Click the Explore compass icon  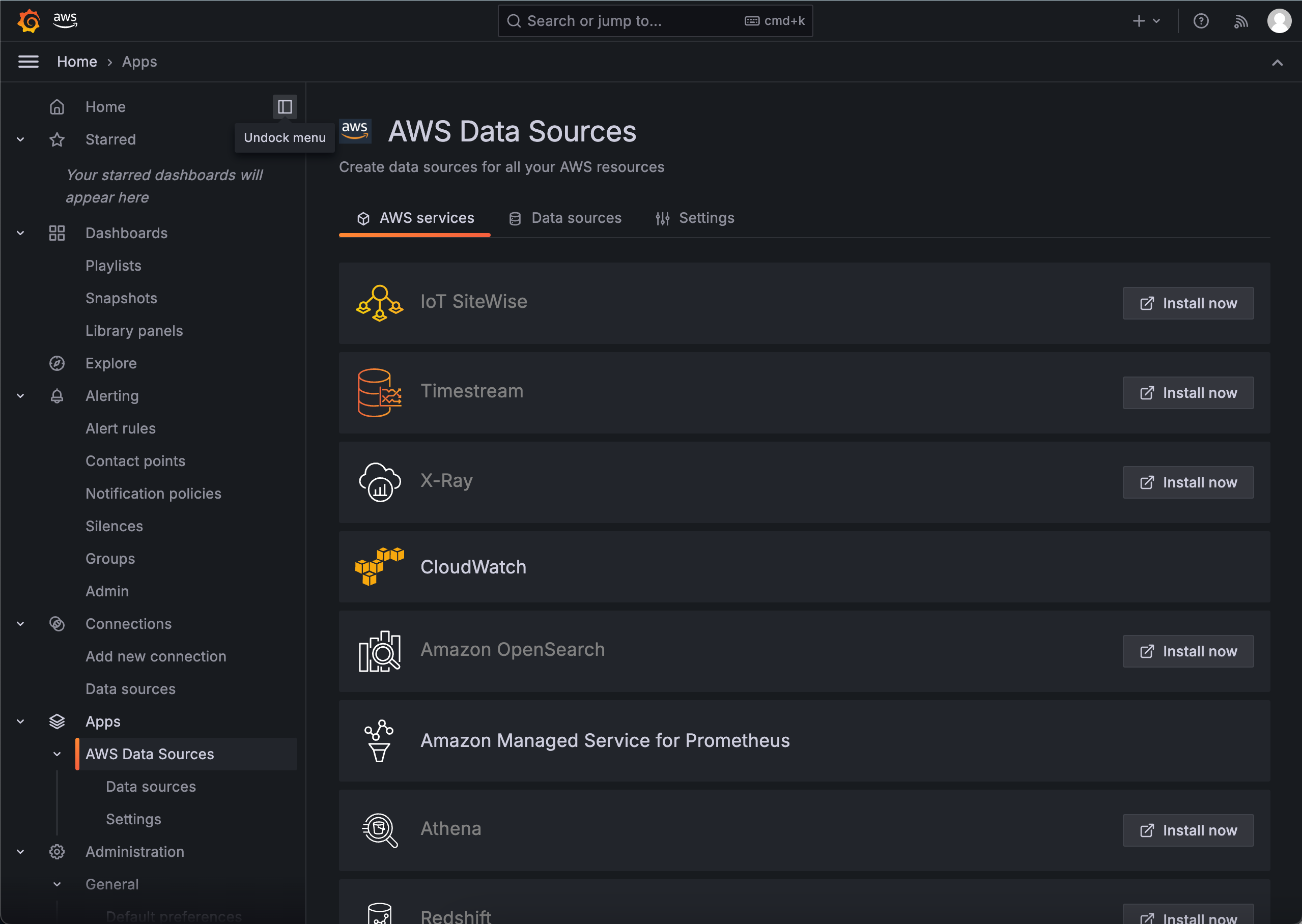coord(57,363)
